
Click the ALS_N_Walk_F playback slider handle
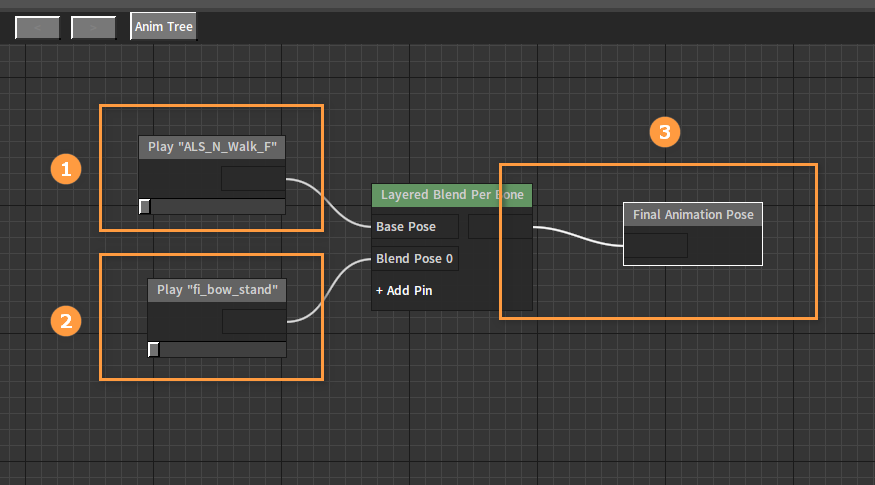point(144,206)
